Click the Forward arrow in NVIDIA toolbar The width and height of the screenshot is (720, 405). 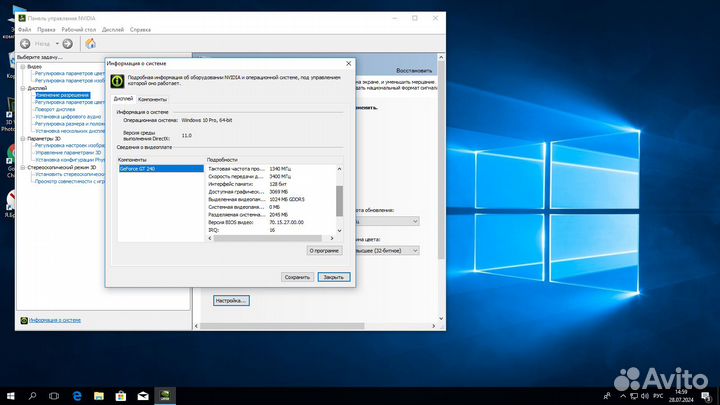pos(68,44)
